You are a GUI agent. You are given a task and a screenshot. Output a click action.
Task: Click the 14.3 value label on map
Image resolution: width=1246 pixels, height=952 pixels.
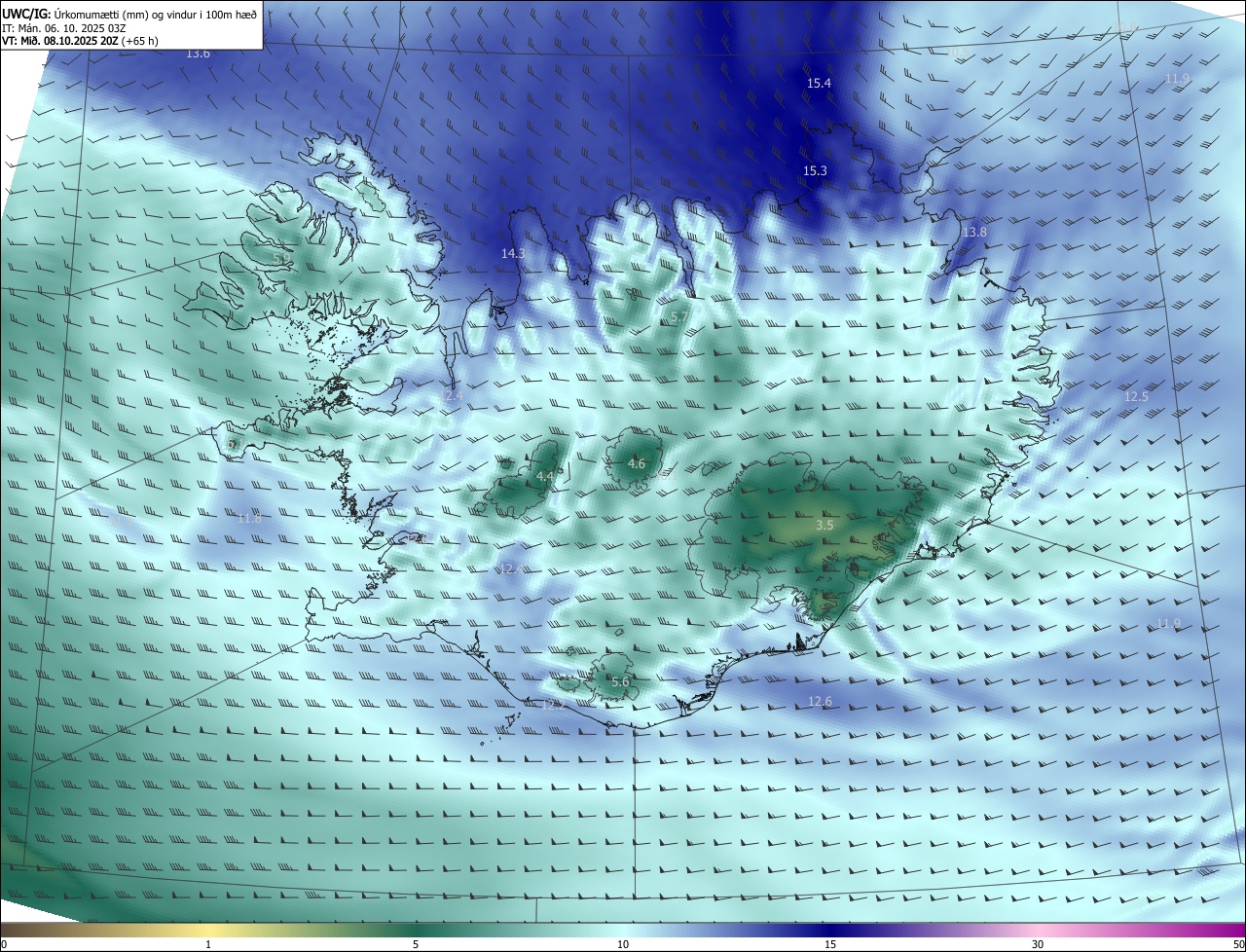click(x=513, y=253)
